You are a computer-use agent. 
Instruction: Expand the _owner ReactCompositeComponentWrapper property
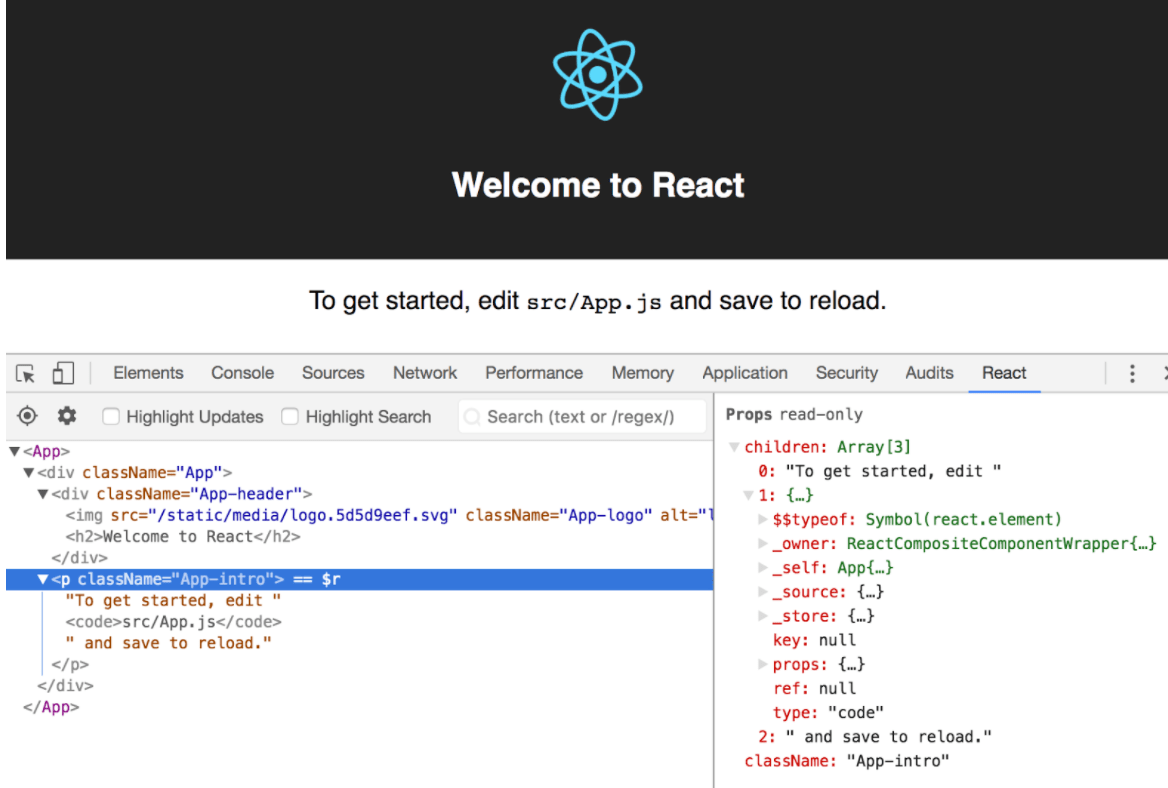click(763, 544)
